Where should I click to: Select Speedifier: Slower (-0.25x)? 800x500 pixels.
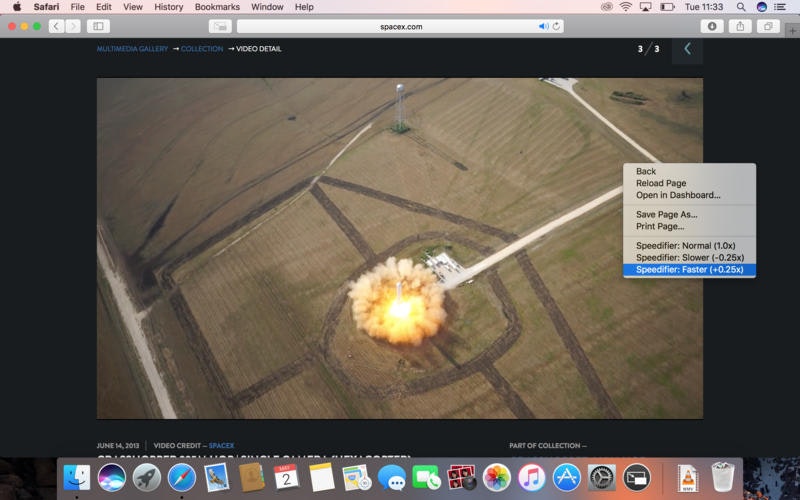click(x=689, y=257)
